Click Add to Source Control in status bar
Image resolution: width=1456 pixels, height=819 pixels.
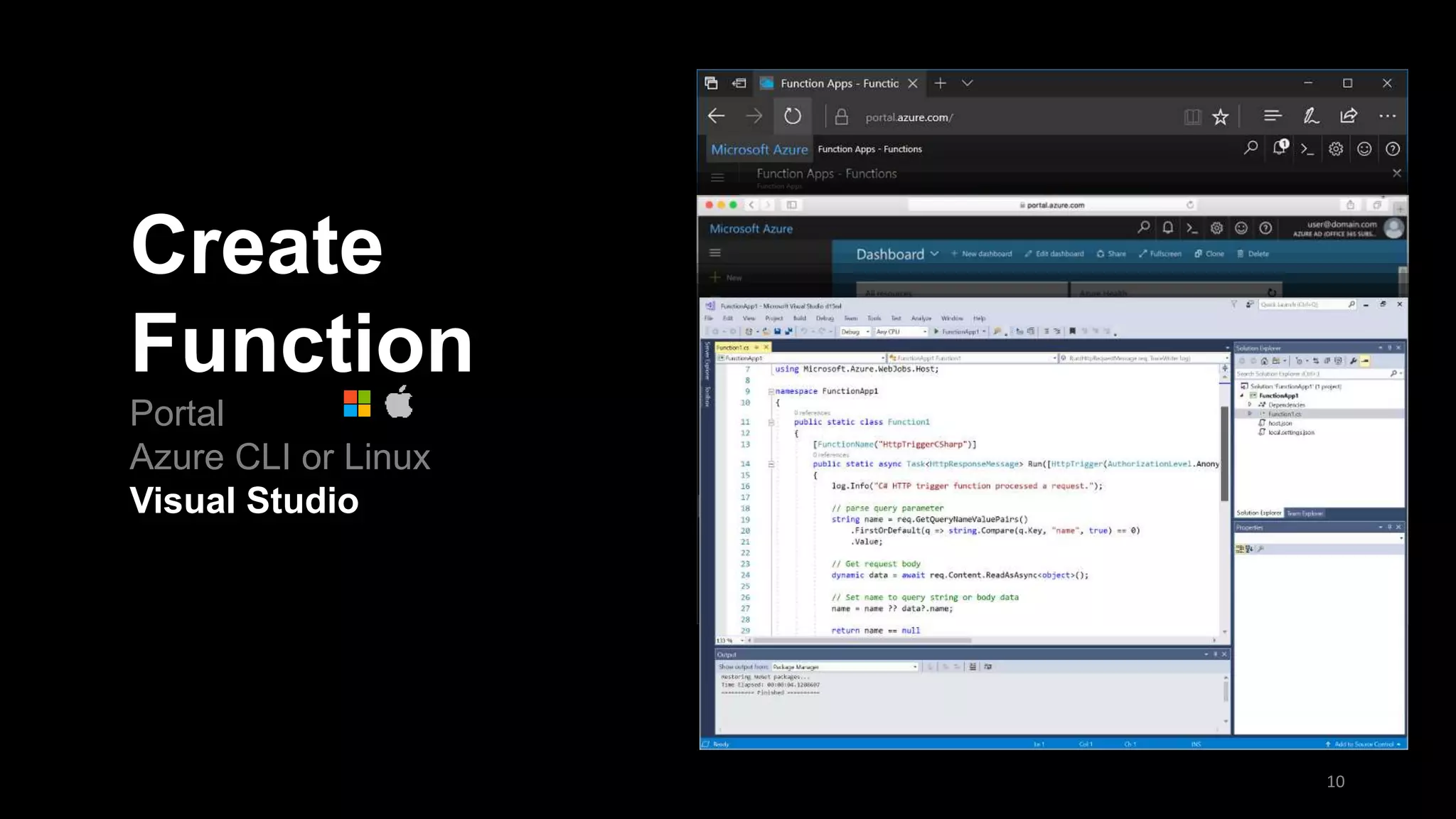[x=1363, y=744]
